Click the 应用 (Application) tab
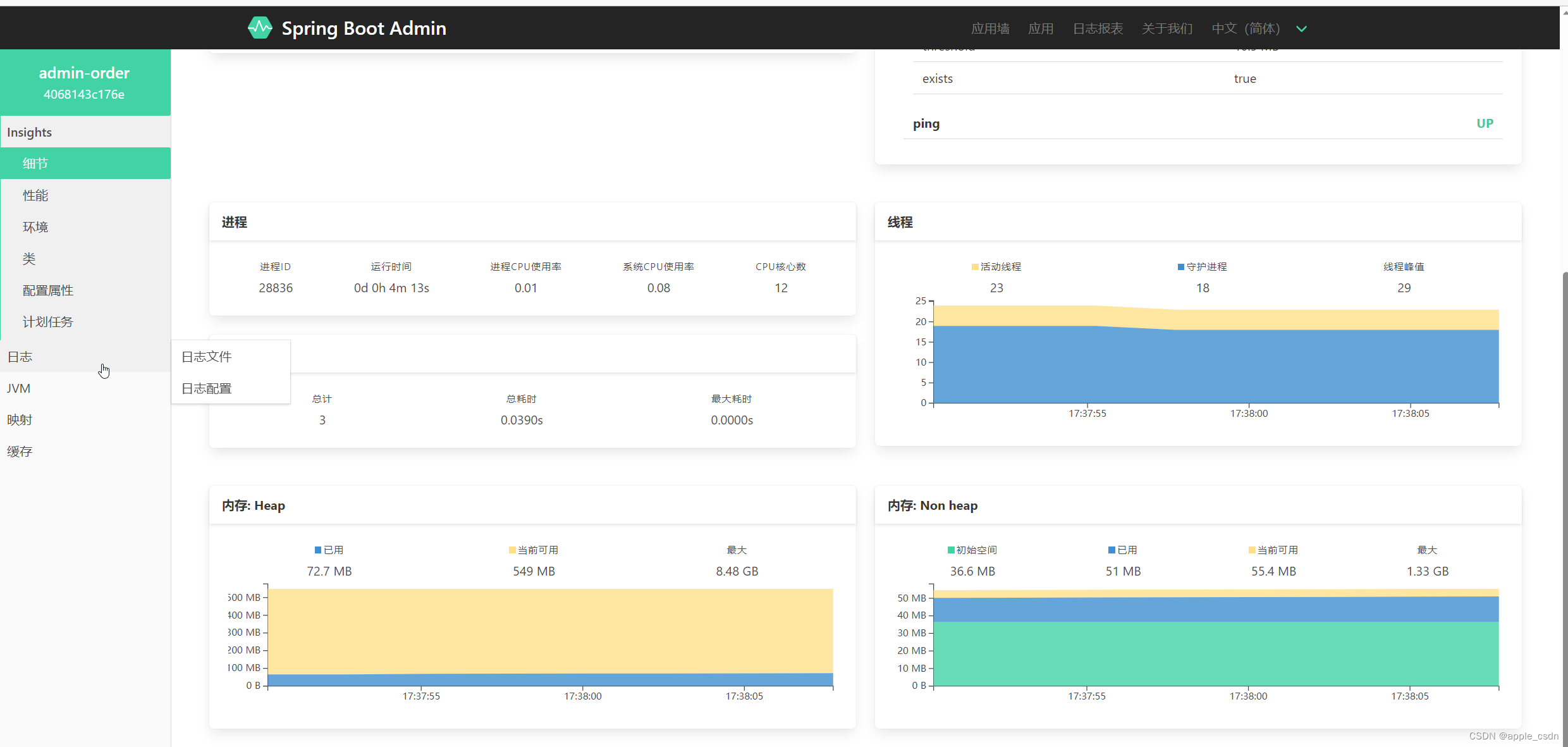Viewport: 1568px width, 747px height. pos(1043,28)
